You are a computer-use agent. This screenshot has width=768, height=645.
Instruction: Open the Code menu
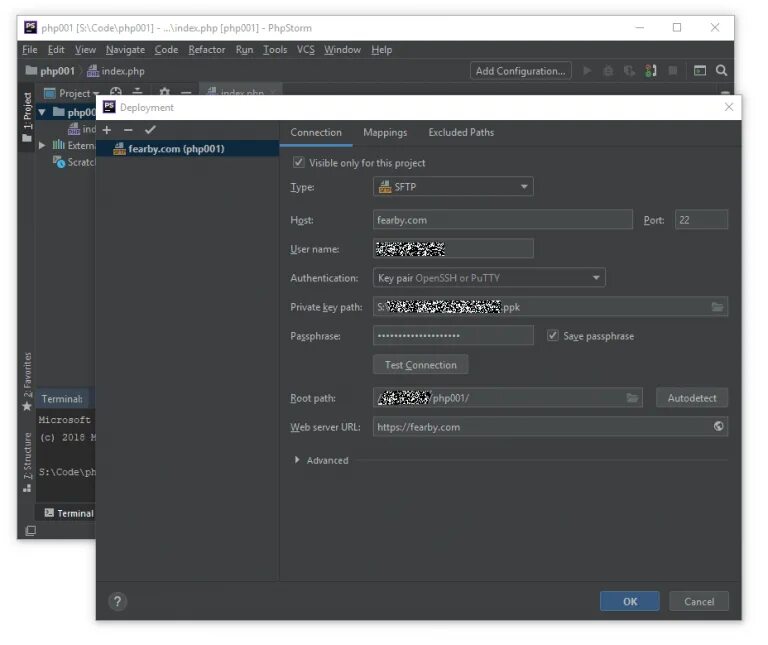pyautogui.click(x=166, y=49)
